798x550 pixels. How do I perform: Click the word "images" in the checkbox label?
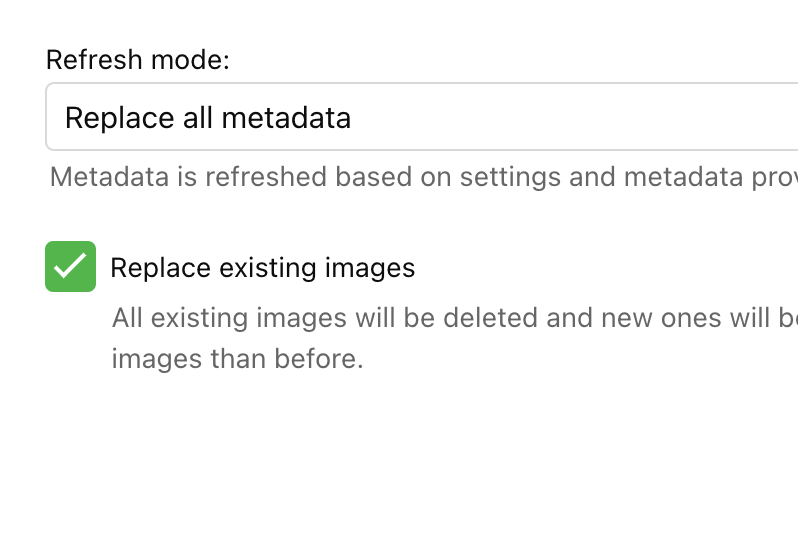click(x=370, y=268)
